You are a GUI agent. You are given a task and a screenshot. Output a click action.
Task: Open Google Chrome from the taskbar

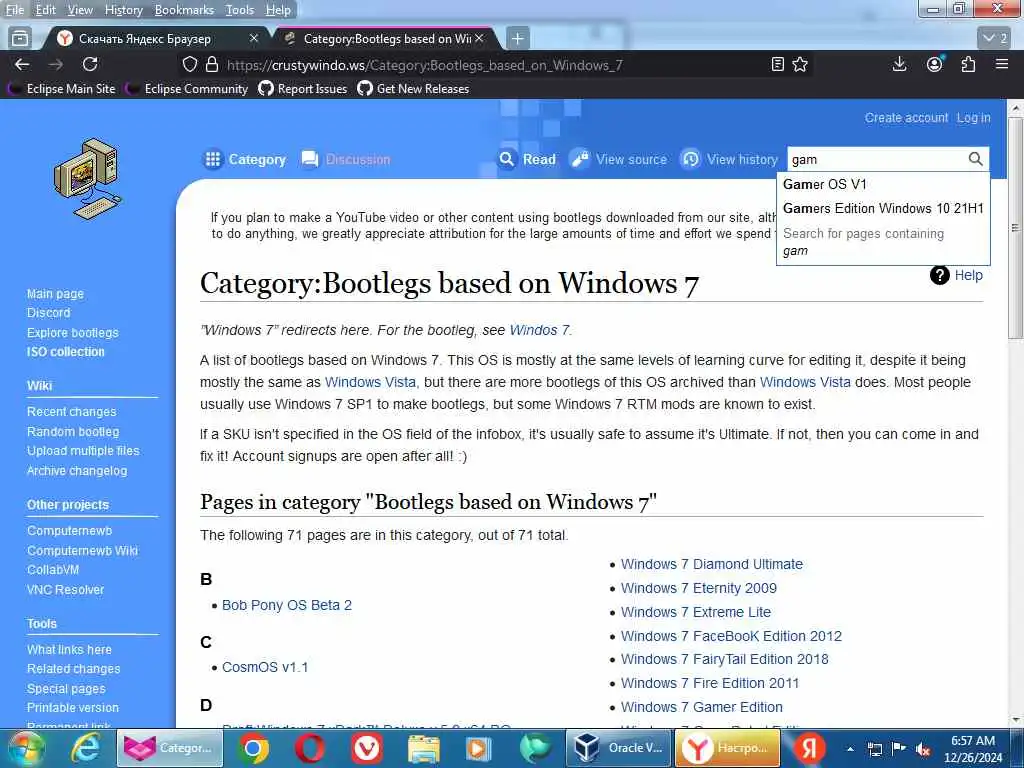(253, 748)
